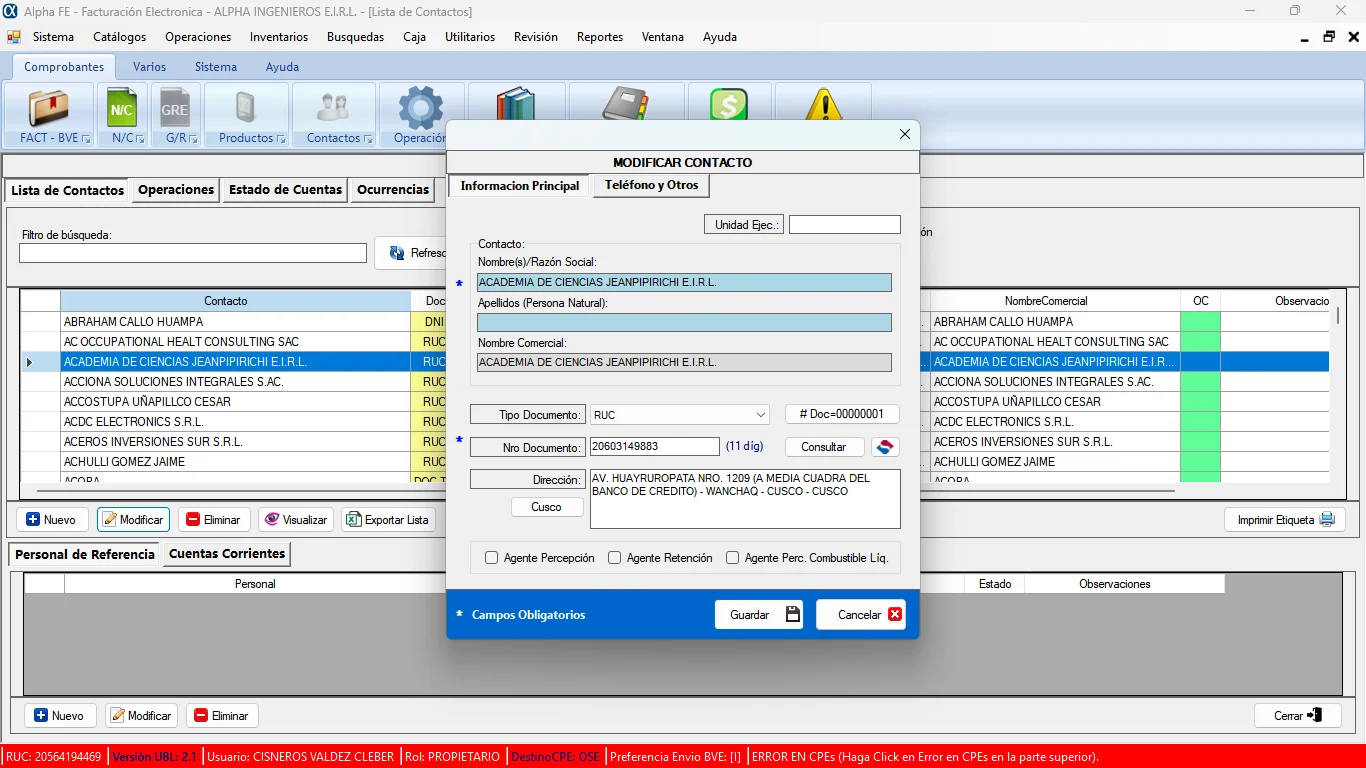1366x768 pixels.
Task: Click the green dollar money icon
Action: 728,105
